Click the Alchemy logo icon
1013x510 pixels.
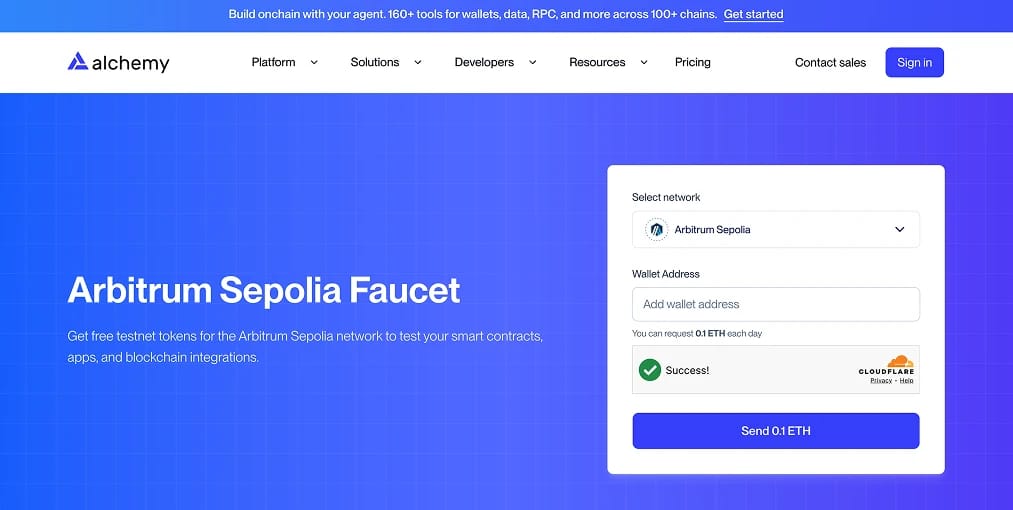coord(78,61)
